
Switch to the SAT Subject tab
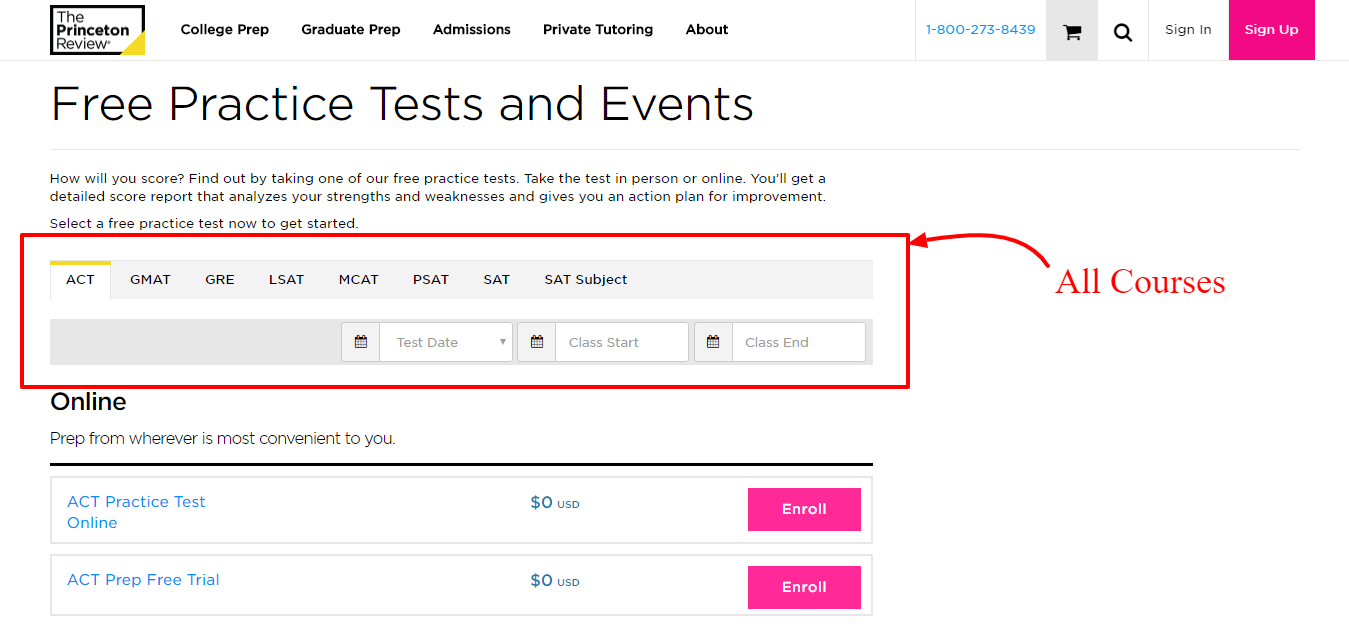click(x=585, y=280)
